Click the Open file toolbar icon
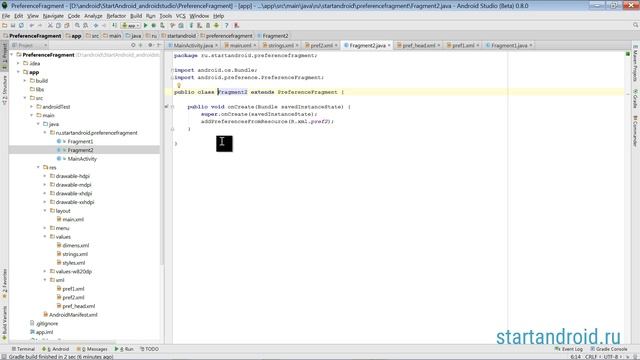Image resolution: width=640 pixels, height=360 pixels. click(4, 25)
